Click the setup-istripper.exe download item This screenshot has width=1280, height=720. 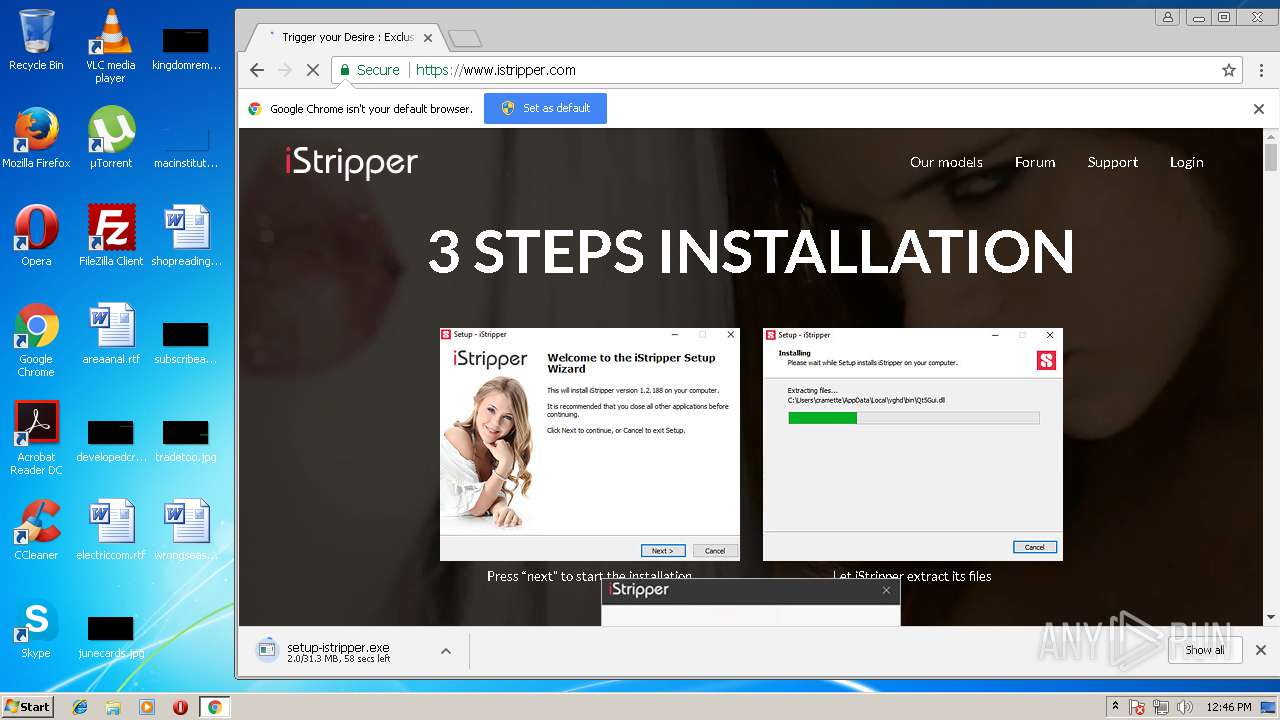tap(338, 651)
